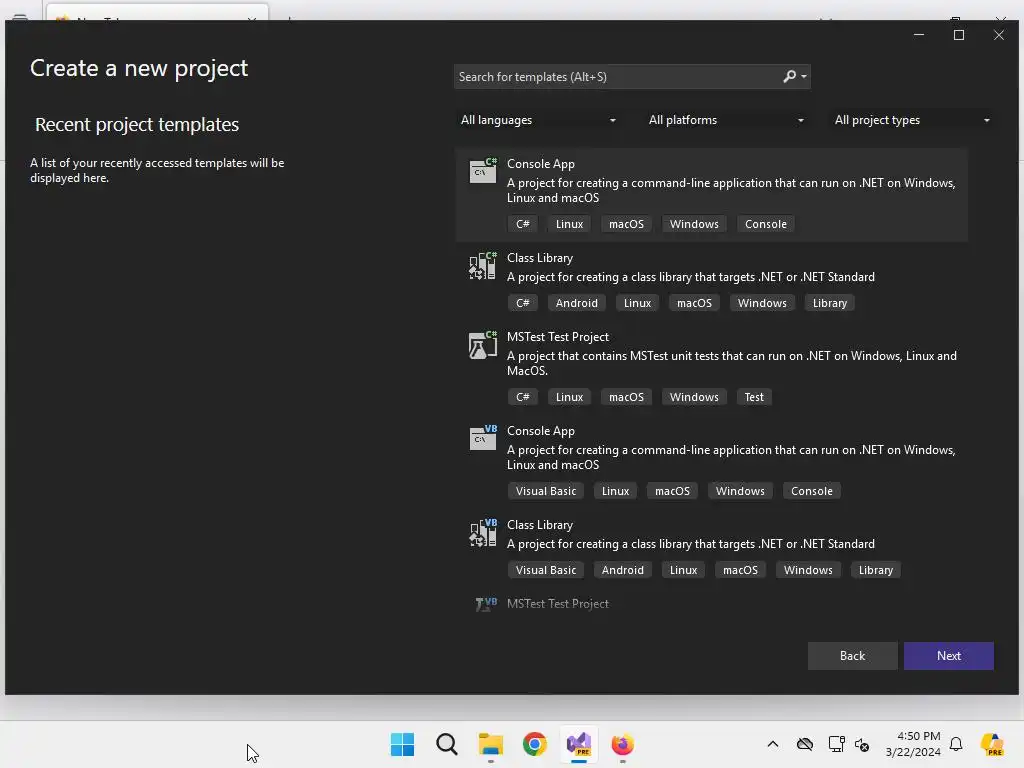Screen dimensions: 1024x768
Task: Select the Visual Basic Class Library icon
Action: [x=483, y=532]
